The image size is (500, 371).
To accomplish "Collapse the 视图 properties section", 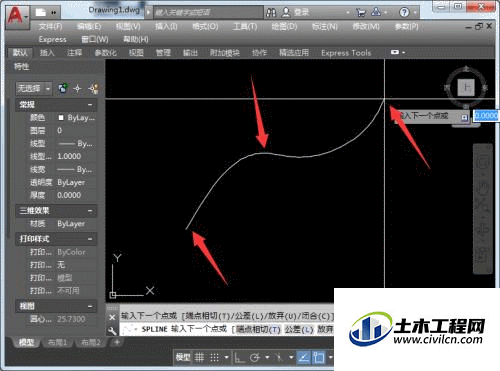I will tap(90, 306).
